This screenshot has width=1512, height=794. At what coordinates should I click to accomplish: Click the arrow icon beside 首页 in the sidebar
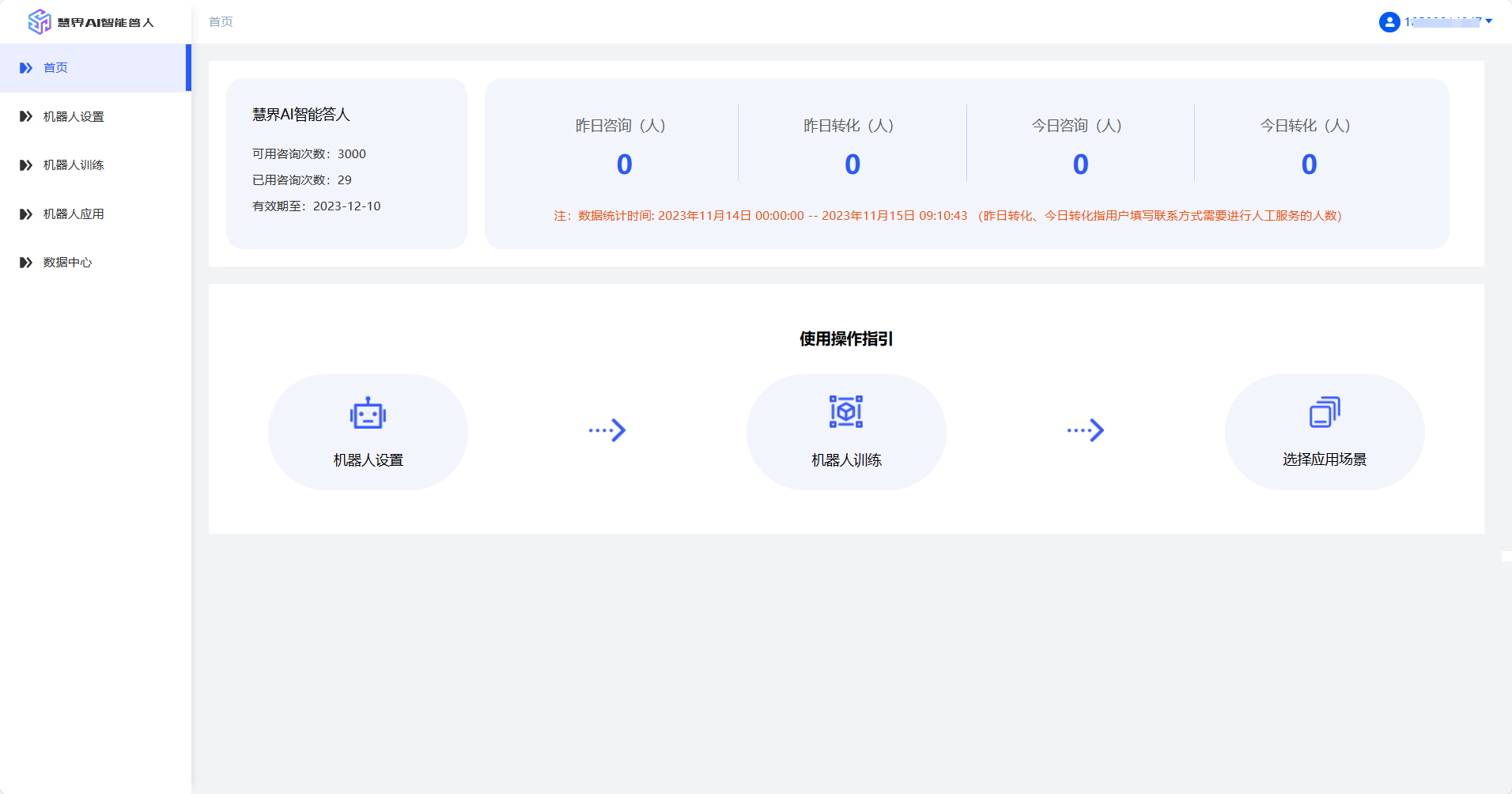26,68
